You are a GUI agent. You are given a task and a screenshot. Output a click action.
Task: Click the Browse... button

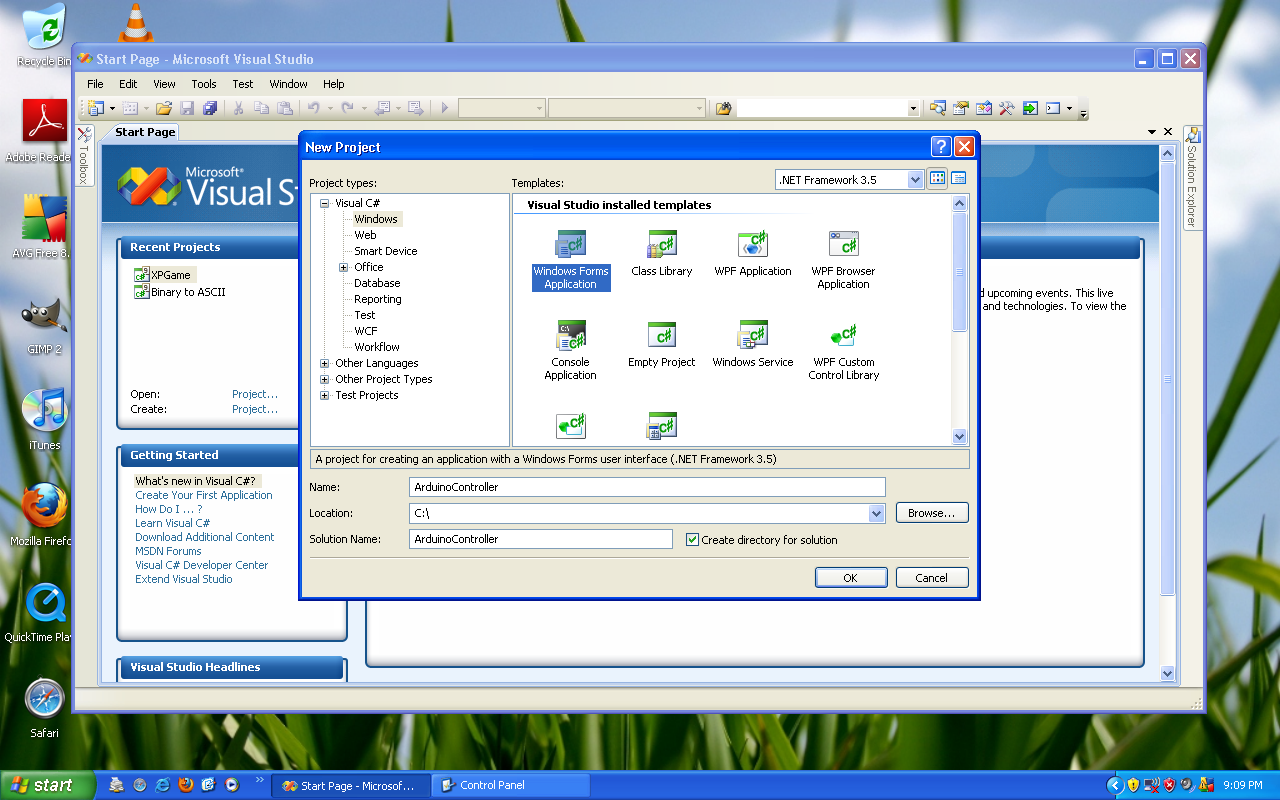[932, 513]
